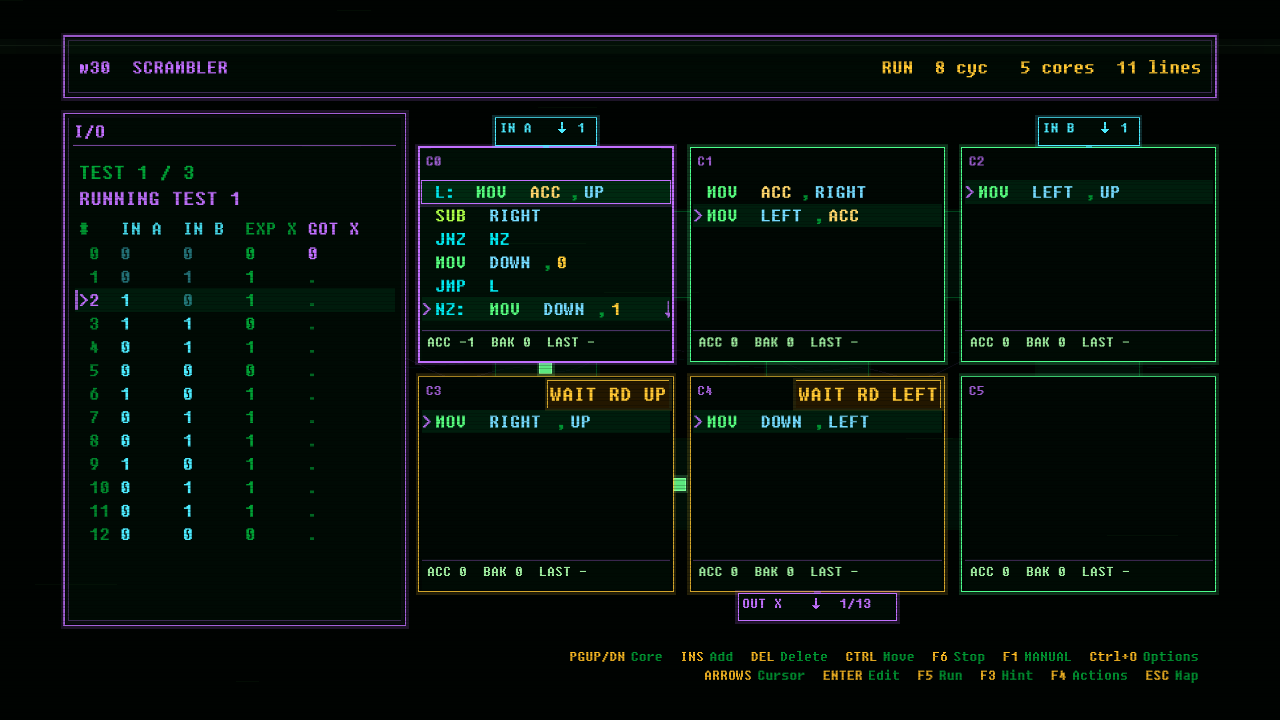Screen dimensions: 1280x720
Task: Click the F3 Hint label
Action: pos(1006,675)
